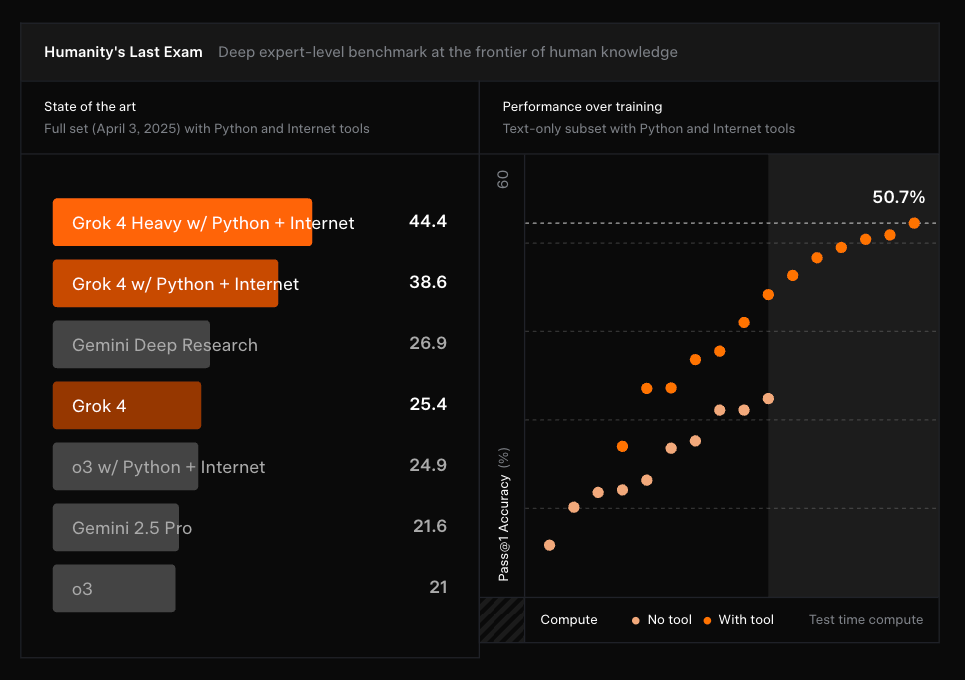Click the Humanity's Last Exam title
Screen dimensions: 965x680
pos(123,52)
